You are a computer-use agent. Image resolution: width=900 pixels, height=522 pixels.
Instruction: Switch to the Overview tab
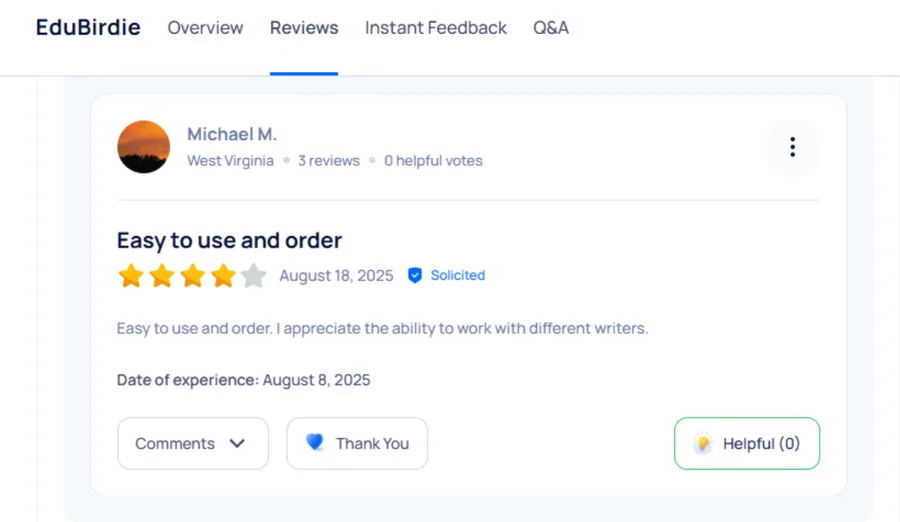[x=205, y=28]
